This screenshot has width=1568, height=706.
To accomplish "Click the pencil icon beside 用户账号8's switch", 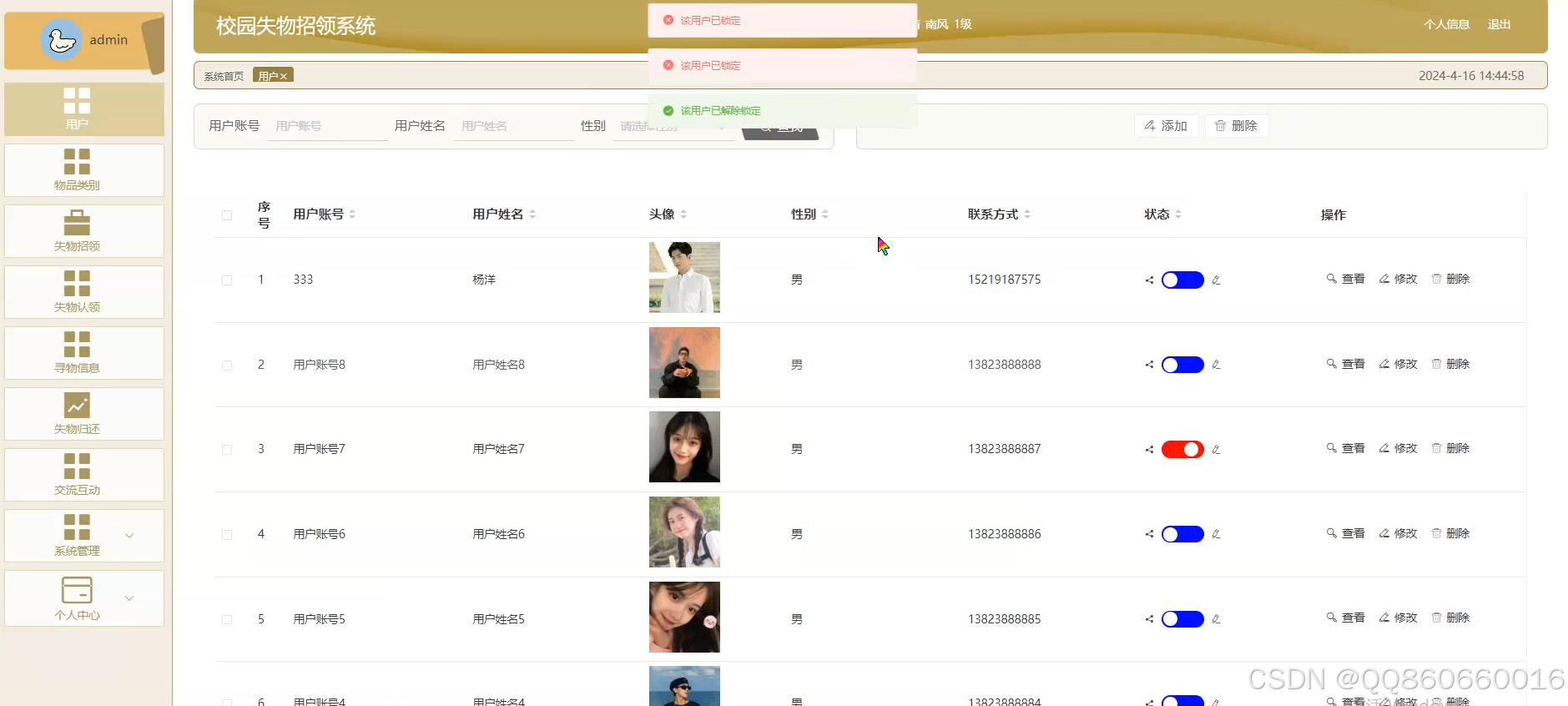I will pyautogui.click(x=1216, y=365).
